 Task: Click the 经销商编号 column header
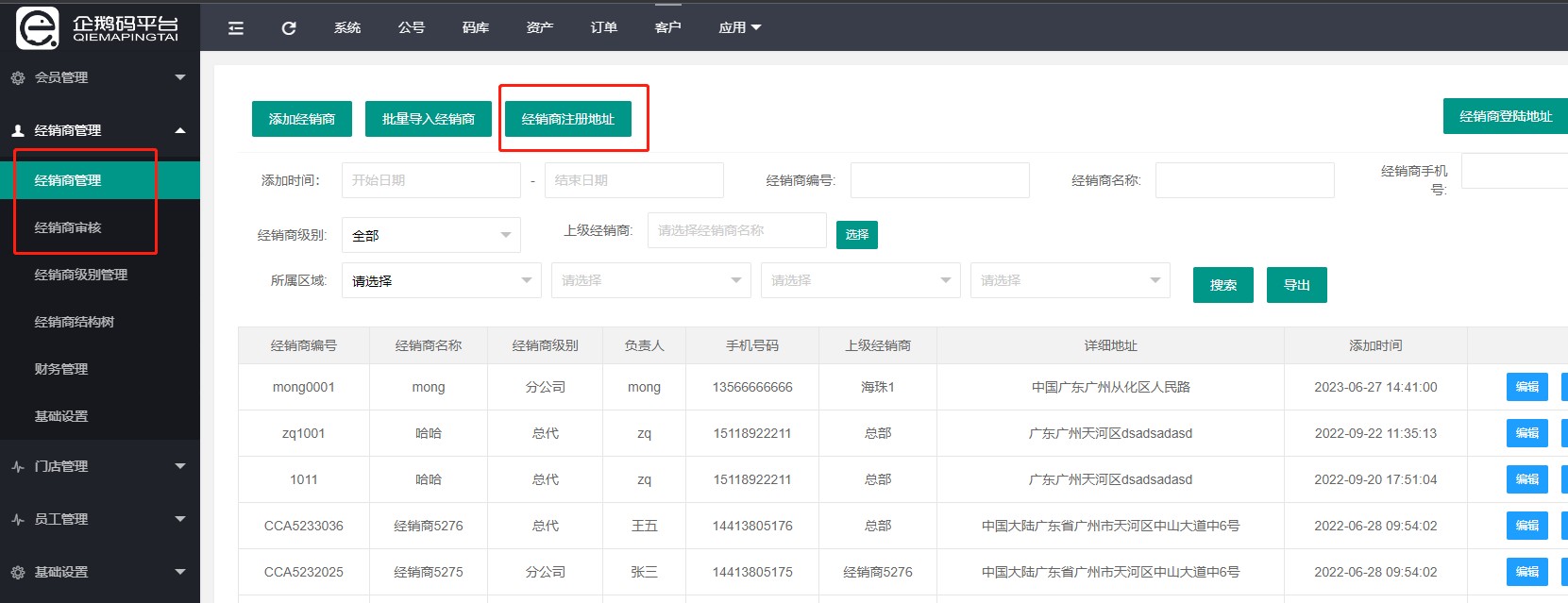(304, 345)
